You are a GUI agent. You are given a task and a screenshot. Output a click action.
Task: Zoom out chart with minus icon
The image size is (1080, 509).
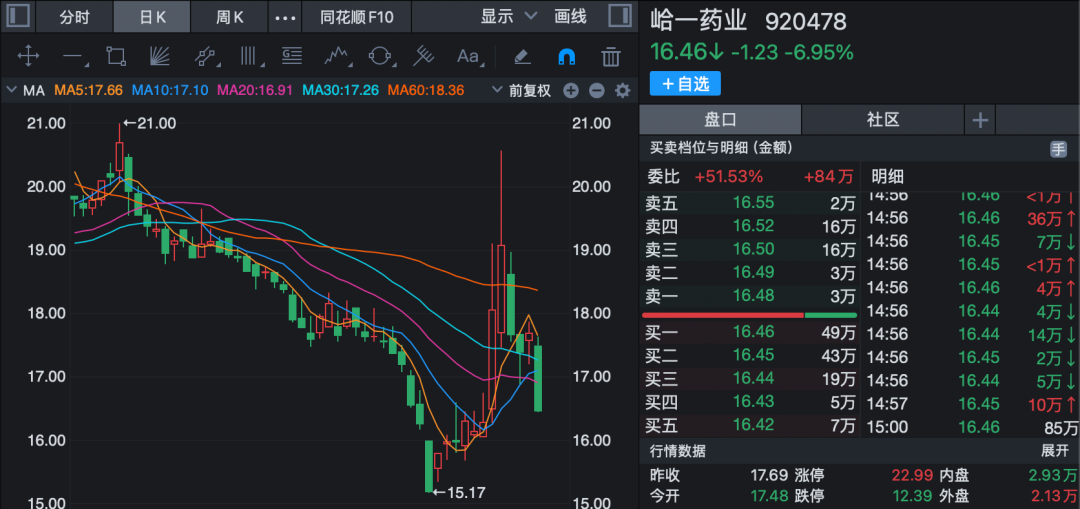597,91
